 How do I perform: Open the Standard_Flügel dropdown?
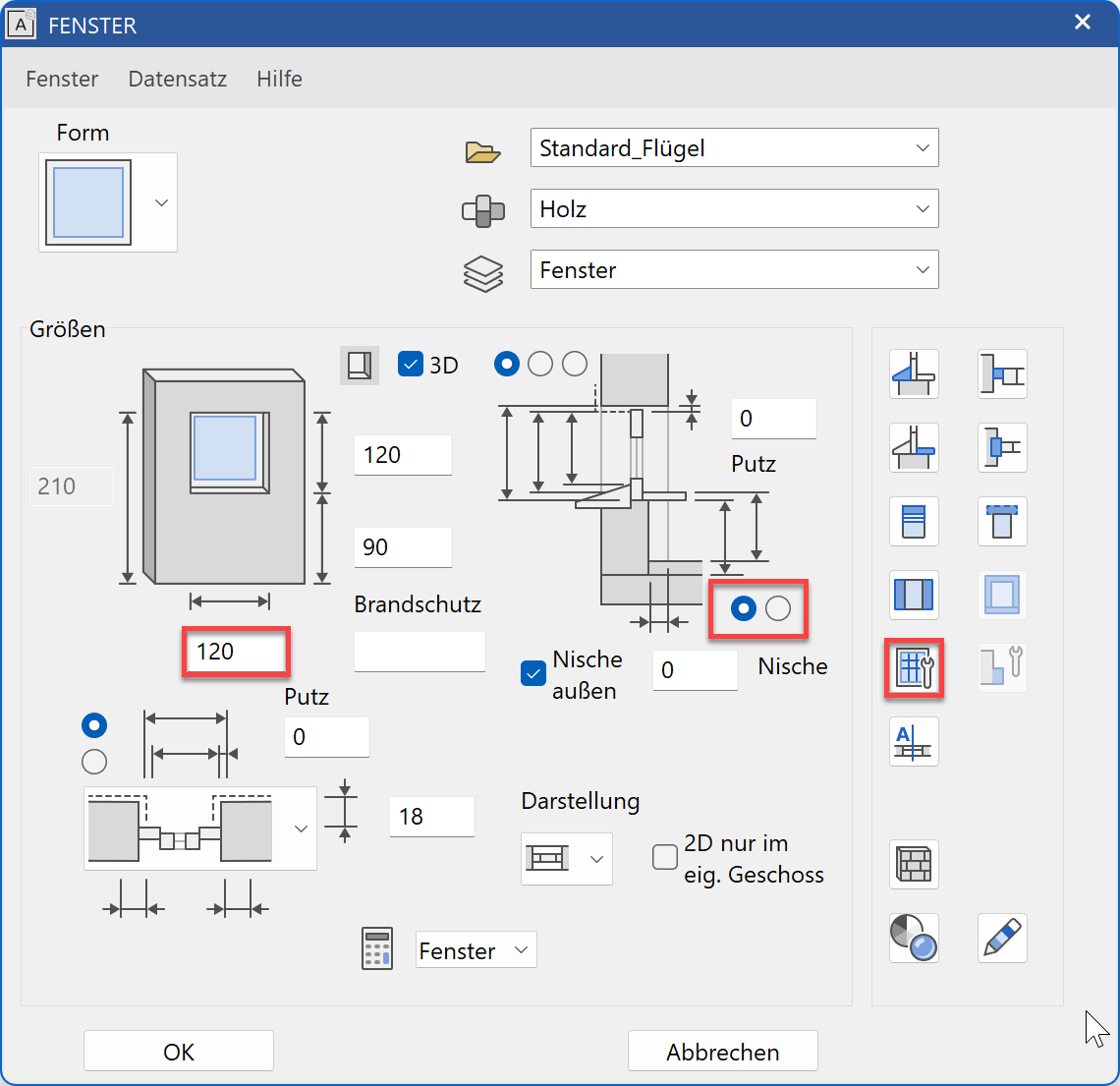coord(922,147)
